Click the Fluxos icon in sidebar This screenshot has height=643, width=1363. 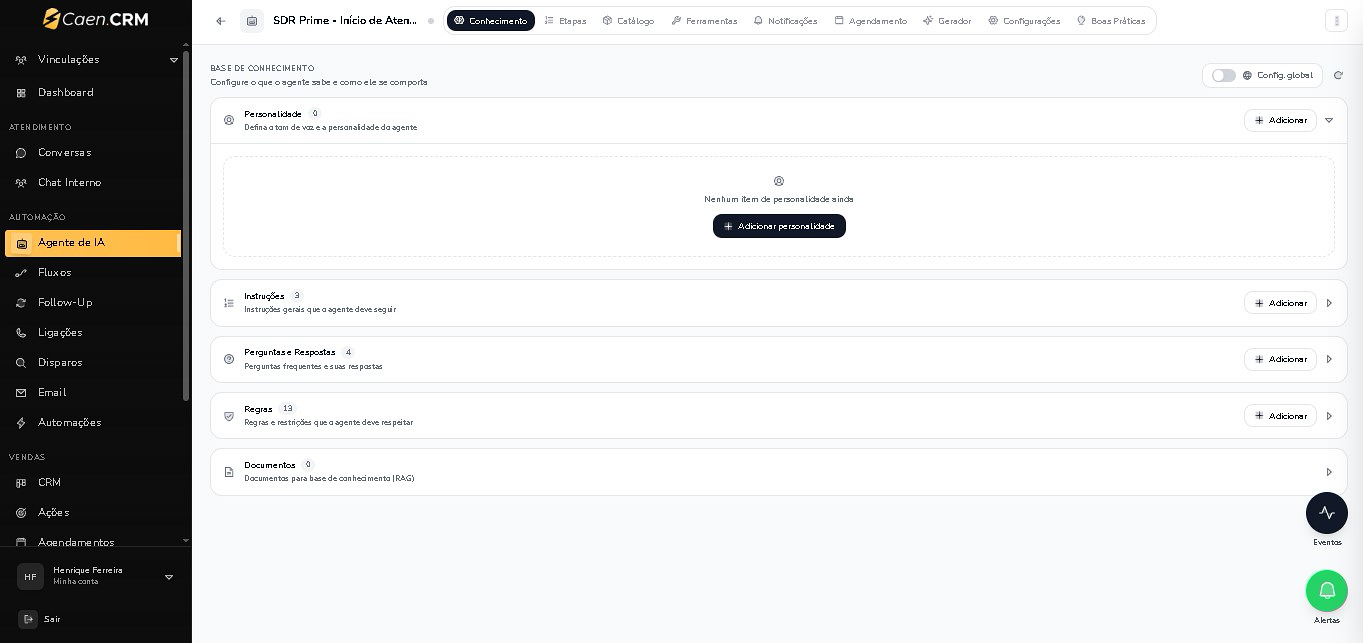tap(21, 273)
